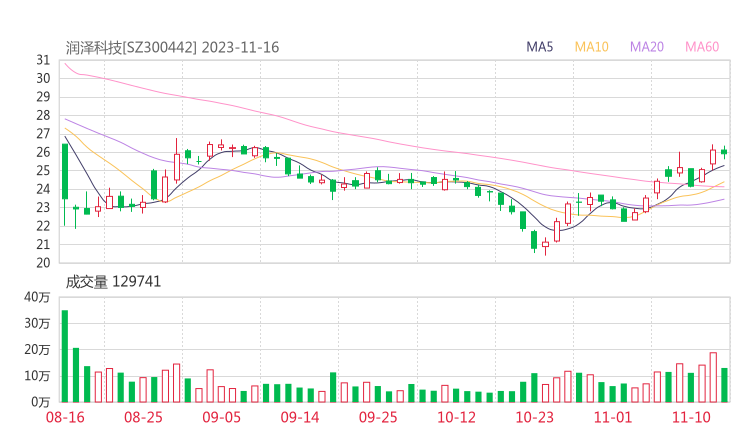
Task: Click the 11-01 date label
Action: pyautogui.click(x=613, y=417)
